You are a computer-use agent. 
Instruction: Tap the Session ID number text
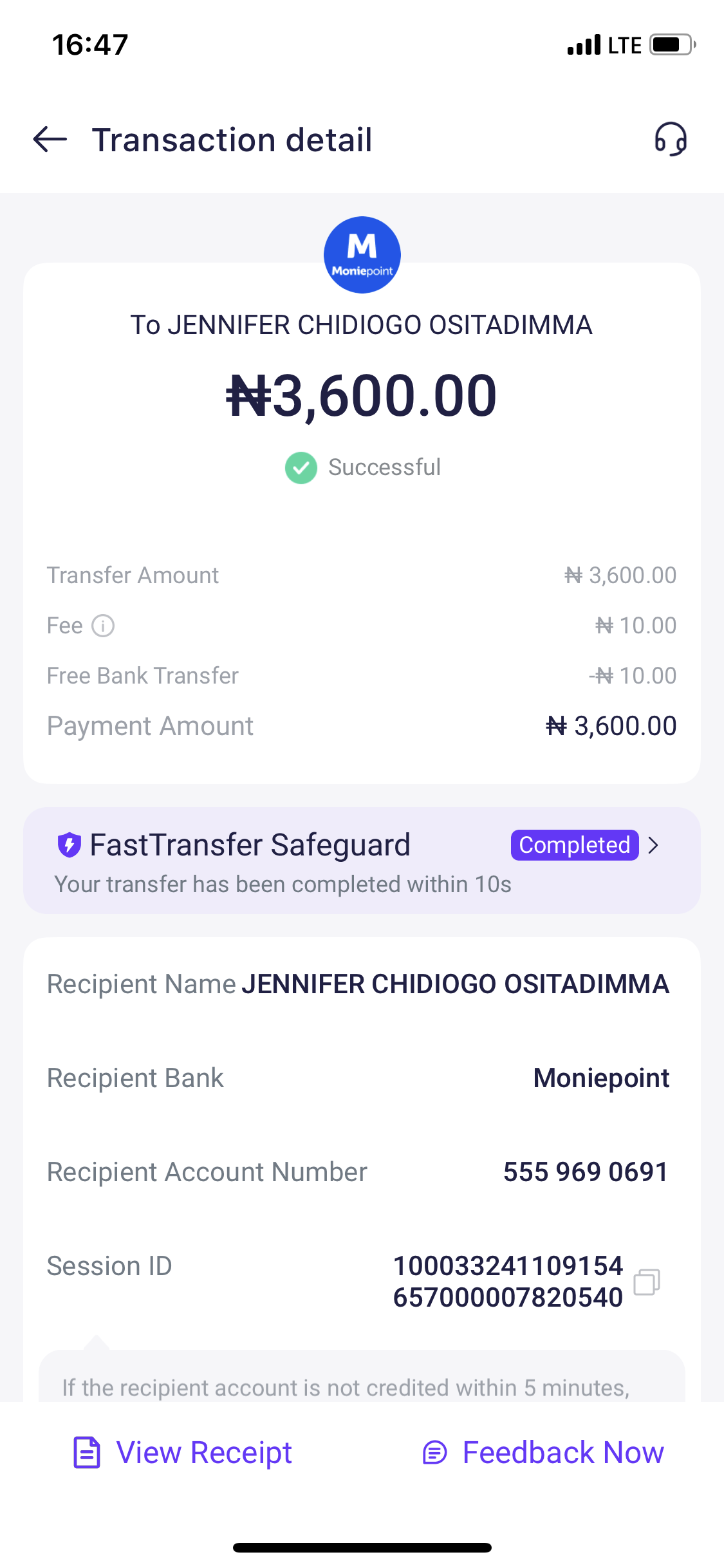508,1282
